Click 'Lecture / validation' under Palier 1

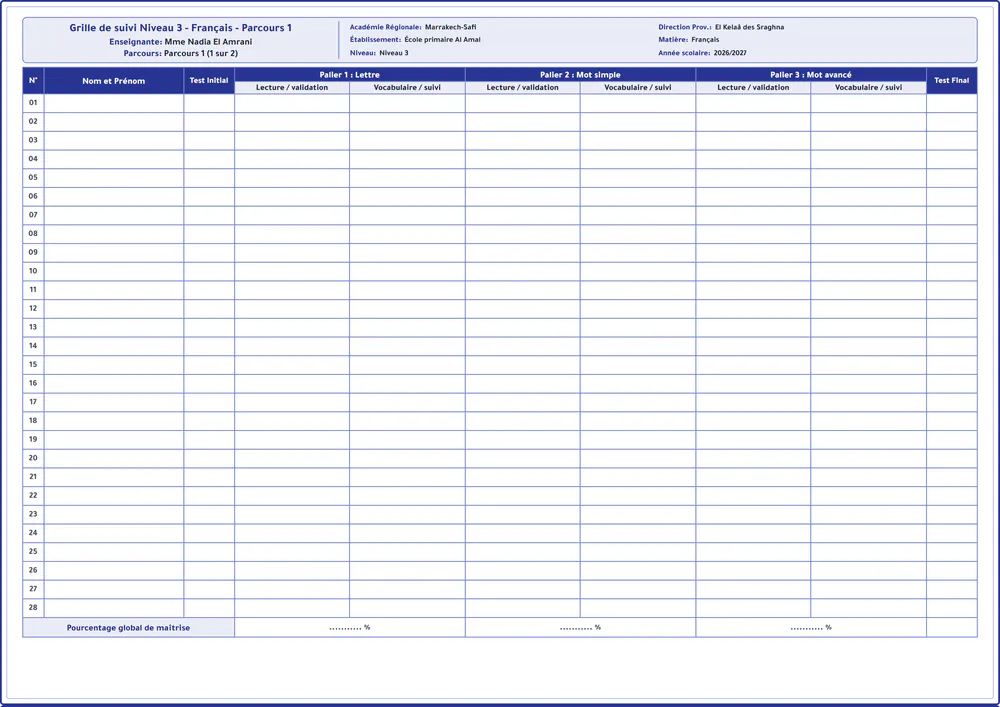(292, 88)
